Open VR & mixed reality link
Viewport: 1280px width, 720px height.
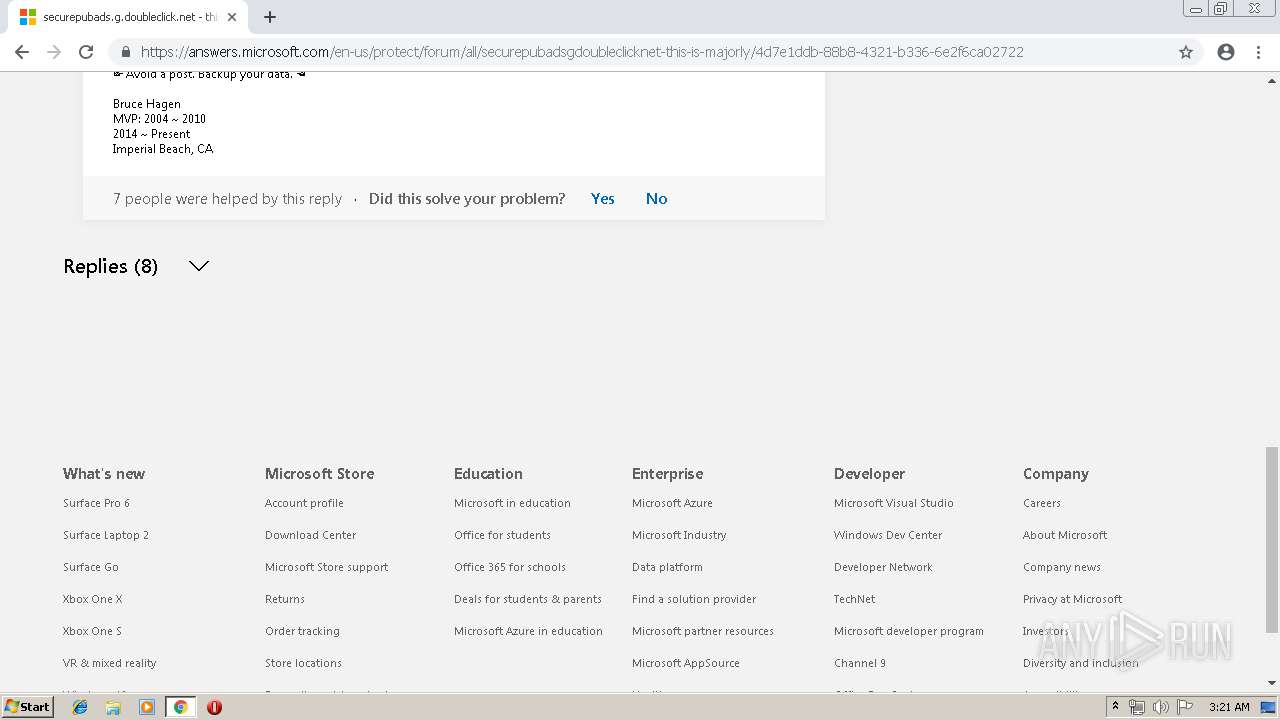(110, 663)
